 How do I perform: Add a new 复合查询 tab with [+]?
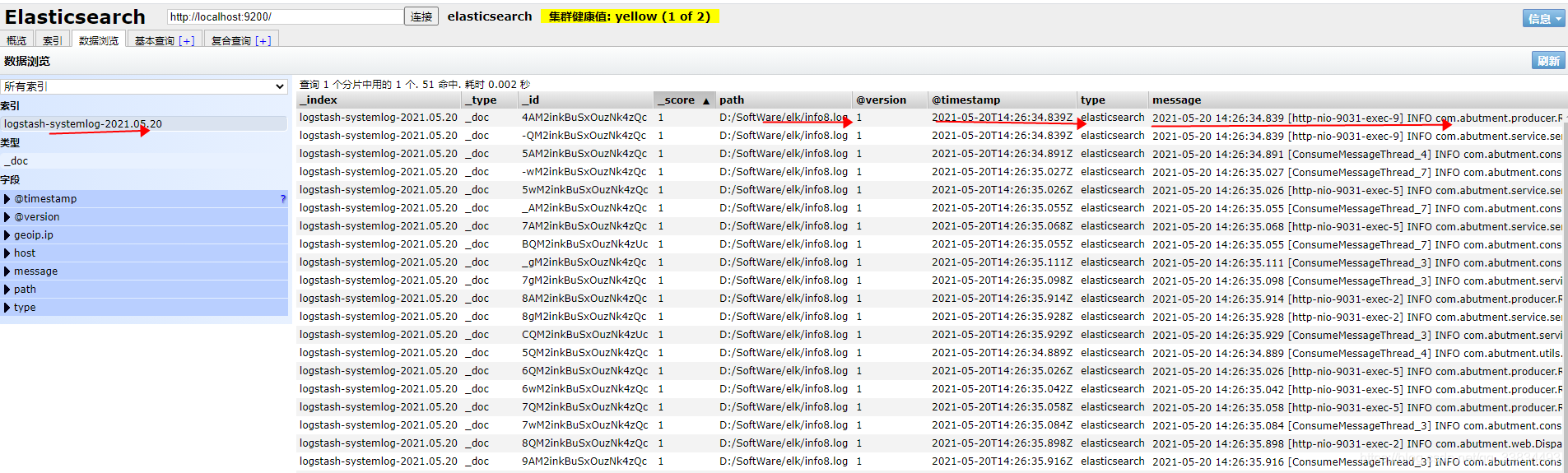pyautogui.click(x=263, y=40)
